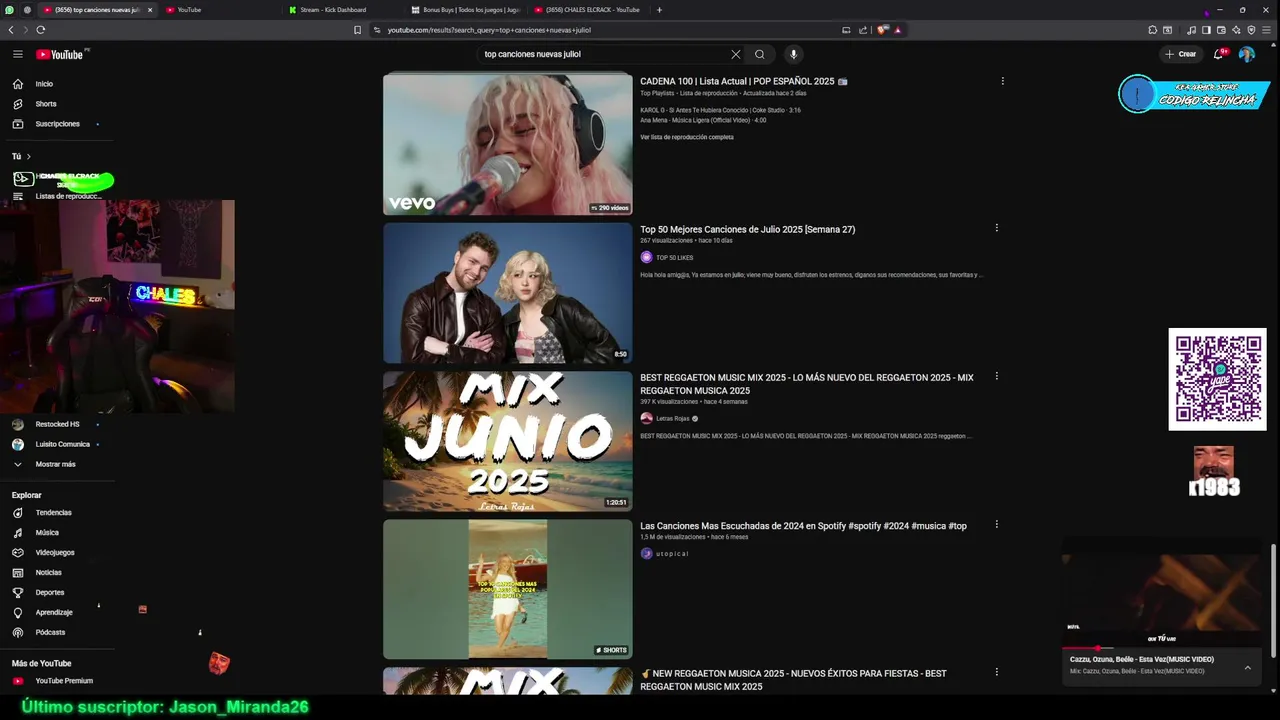Clear the search query with the X icon

[x=736, y=54]
